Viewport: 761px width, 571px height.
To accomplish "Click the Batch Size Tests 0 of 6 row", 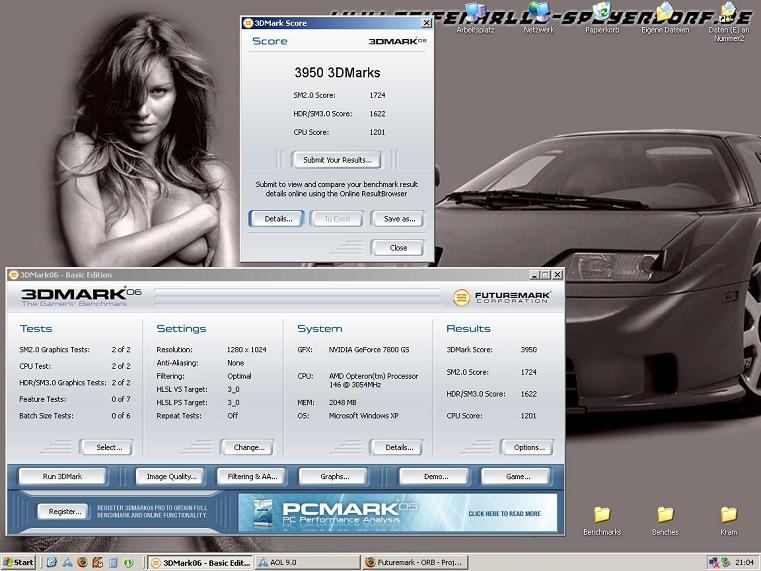I will point(75,416).
